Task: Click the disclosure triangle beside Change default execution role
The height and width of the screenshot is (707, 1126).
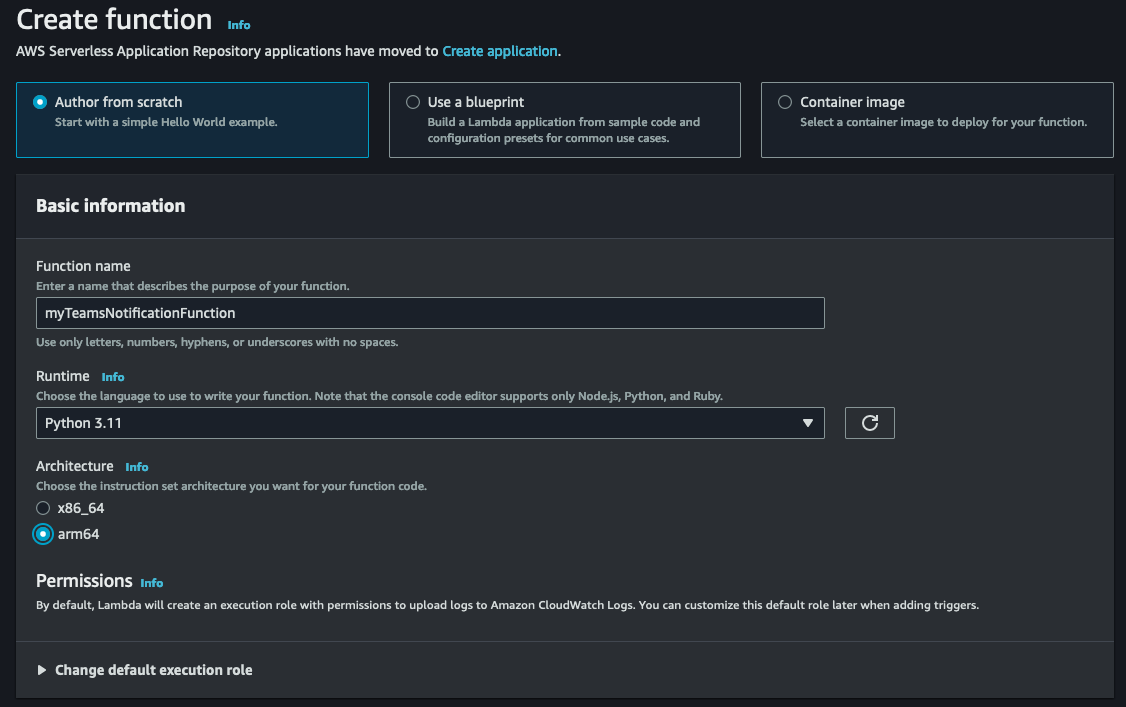Action: click(42, 670)
